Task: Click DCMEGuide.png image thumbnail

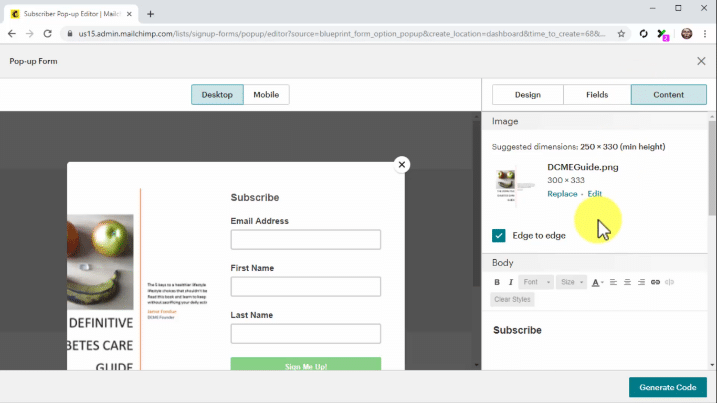Action: click(515, 186)
